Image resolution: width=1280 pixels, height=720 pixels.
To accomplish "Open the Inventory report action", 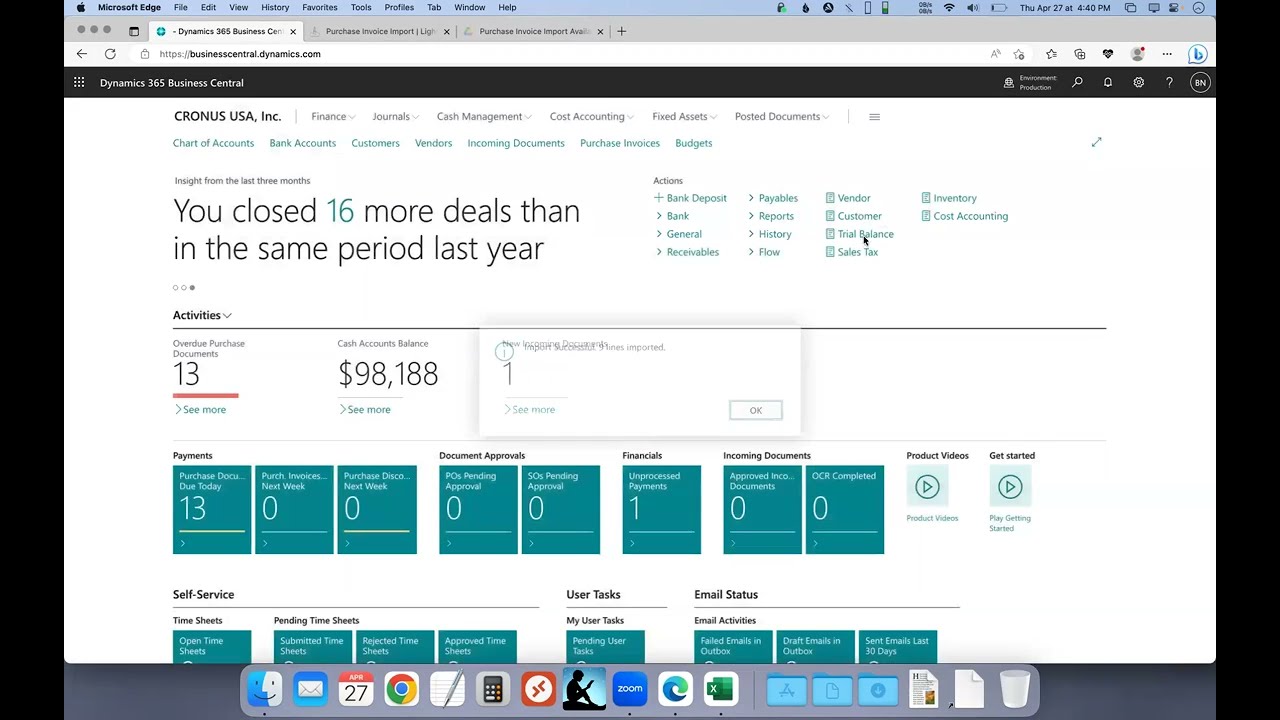I will click(x=948, y=198).
